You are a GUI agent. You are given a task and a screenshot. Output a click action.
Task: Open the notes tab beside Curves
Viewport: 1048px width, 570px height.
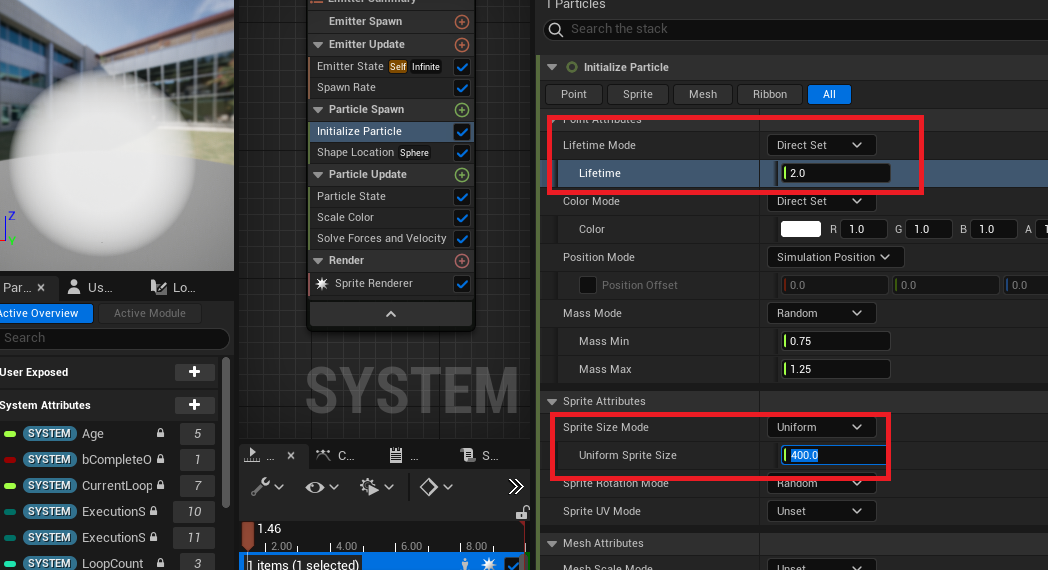[x=404, y=456]
